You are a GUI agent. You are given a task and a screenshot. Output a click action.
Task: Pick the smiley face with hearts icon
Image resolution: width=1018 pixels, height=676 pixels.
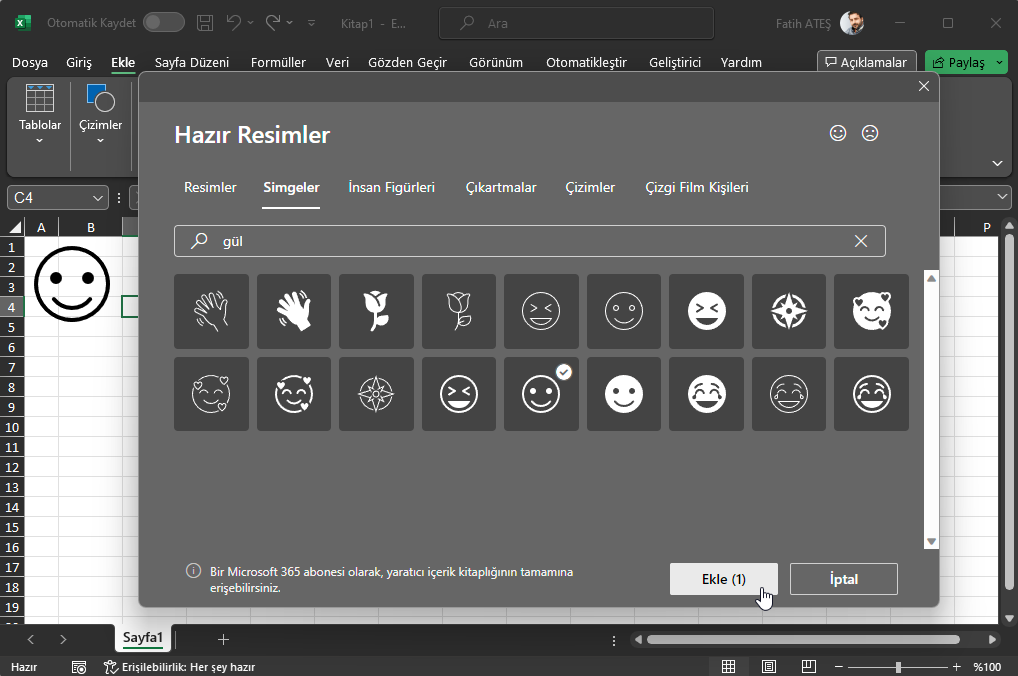(871, 311)
